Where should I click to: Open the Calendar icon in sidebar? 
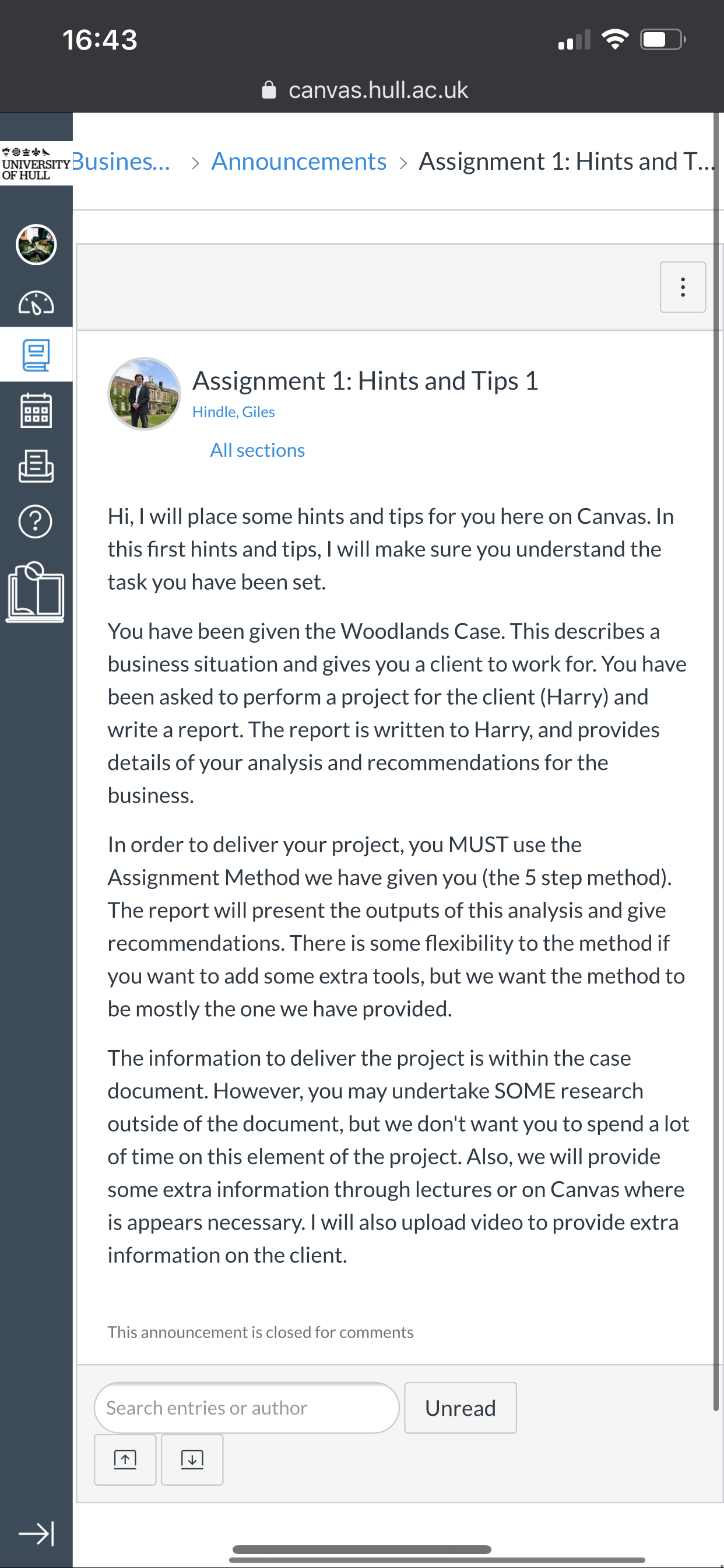[x=36, y=410]
